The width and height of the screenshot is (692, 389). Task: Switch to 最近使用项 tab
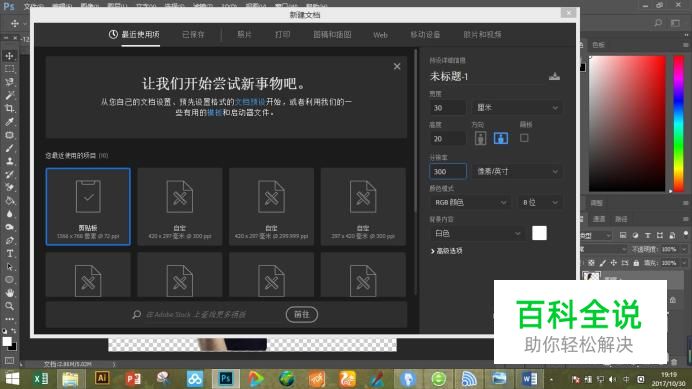tap(134, 34)
